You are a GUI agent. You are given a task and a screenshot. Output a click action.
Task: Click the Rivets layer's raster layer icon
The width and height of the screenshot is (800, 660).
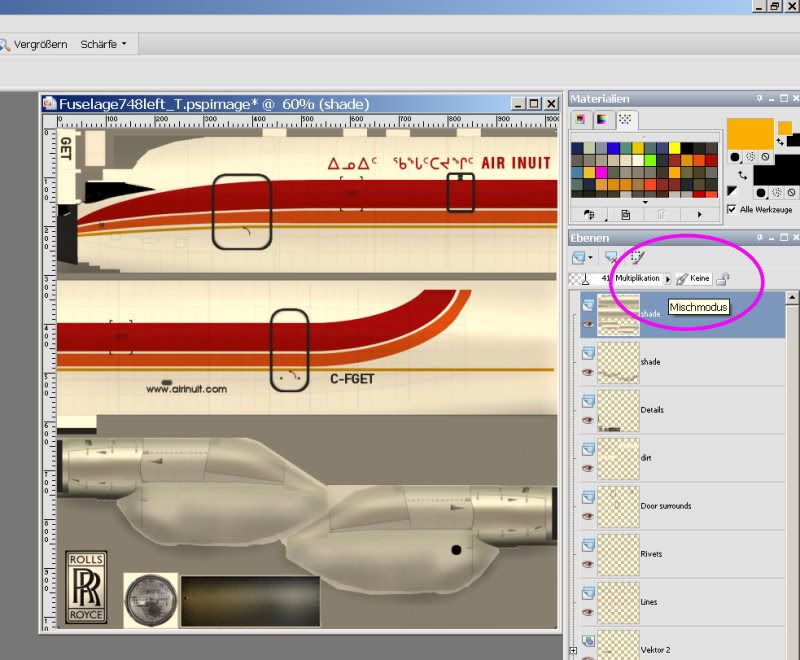588,545
